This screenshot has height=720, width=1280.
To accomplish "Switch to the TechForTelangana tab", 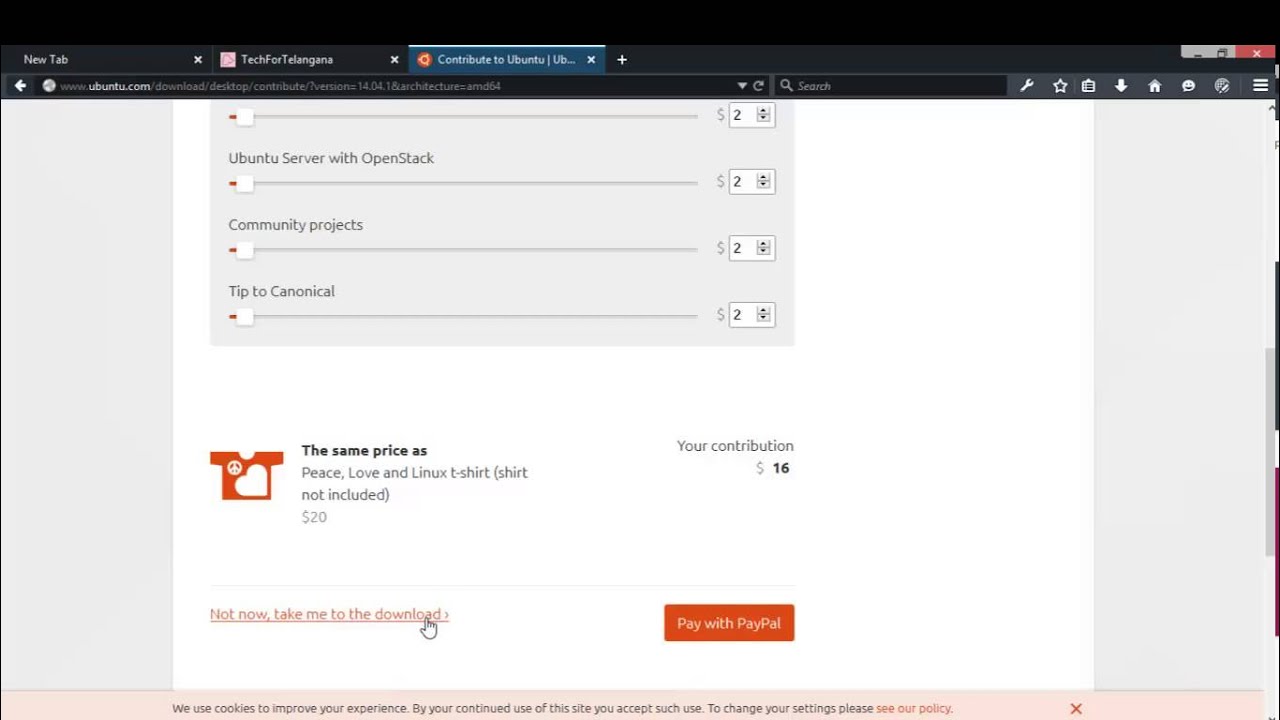I will pos(310,60).
